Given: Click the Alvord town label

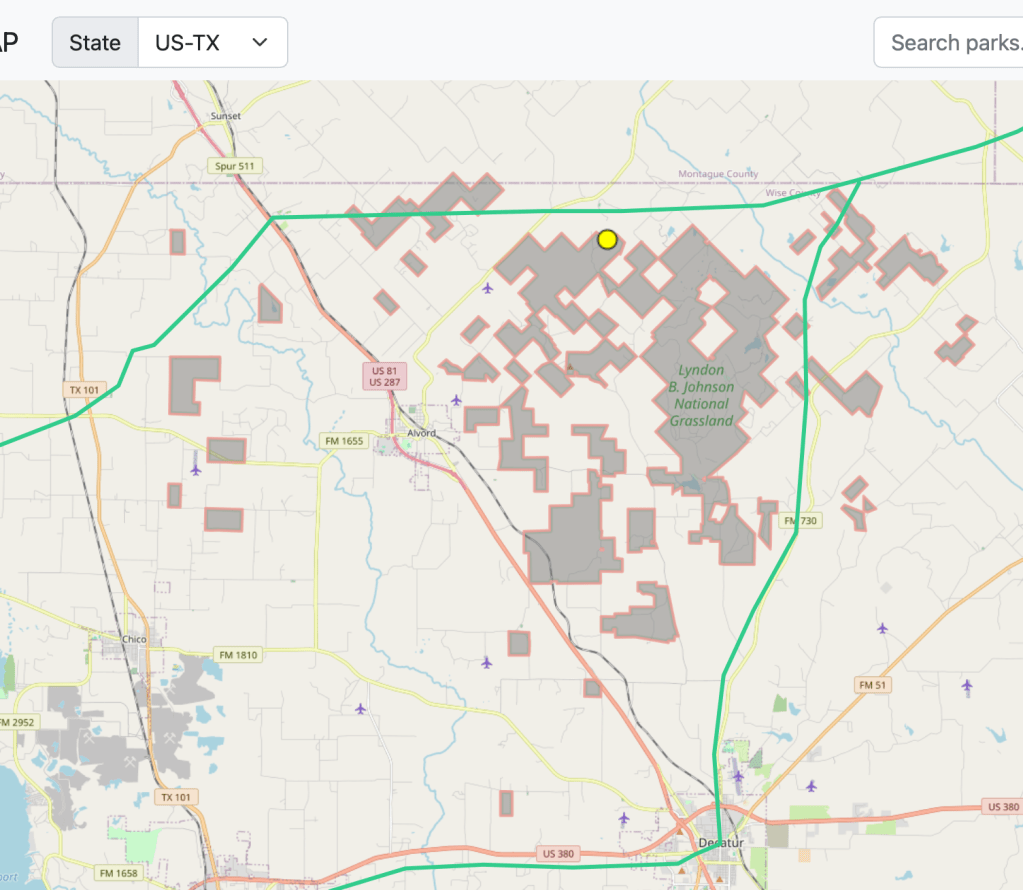Looking at the screenshot, I should pos(422,432).
